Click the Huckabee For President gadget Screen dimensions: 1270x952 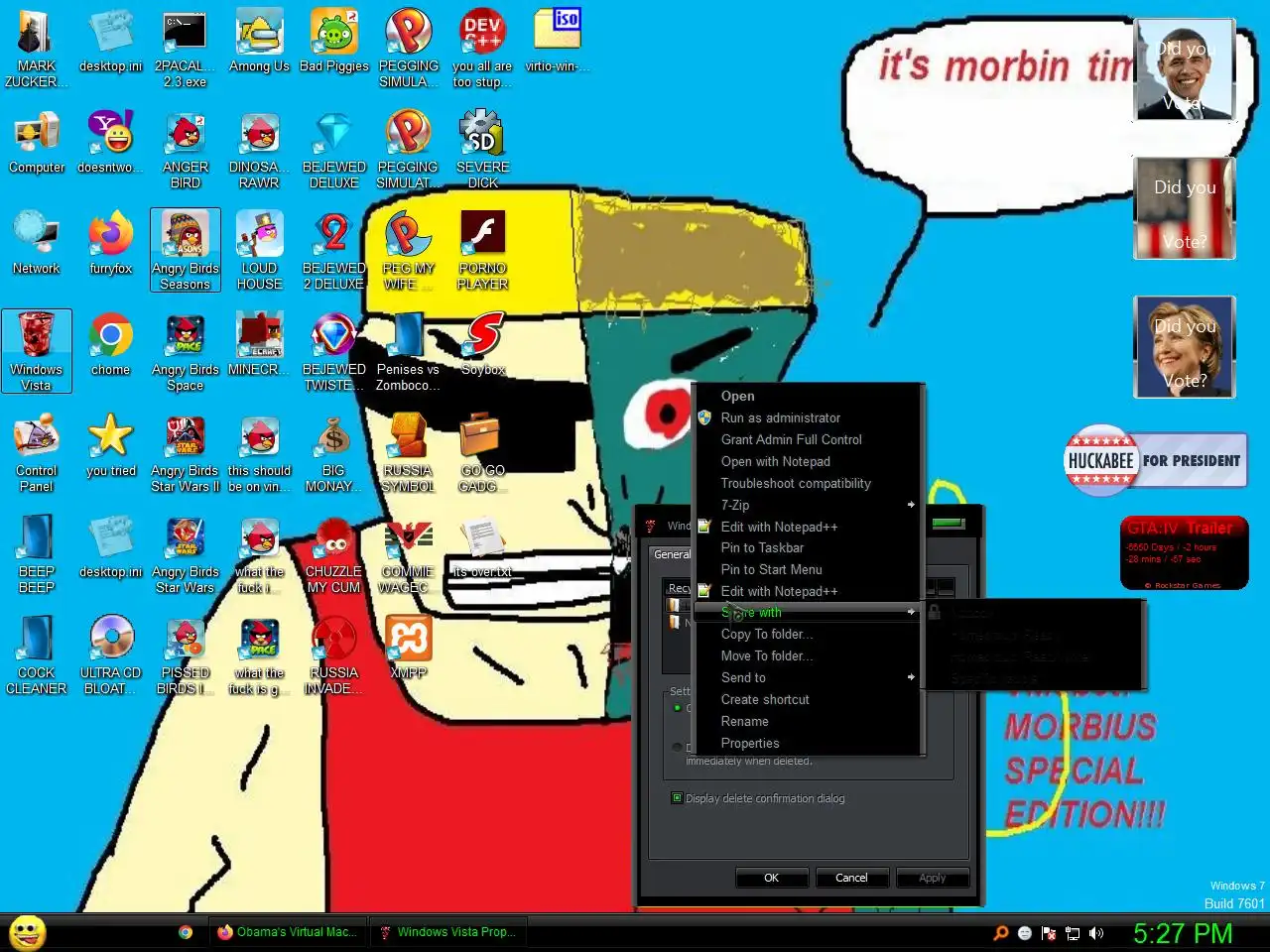1155,460
